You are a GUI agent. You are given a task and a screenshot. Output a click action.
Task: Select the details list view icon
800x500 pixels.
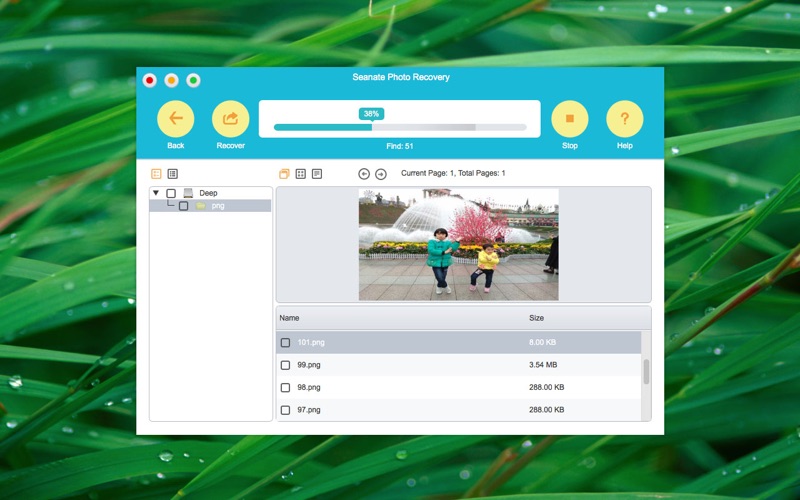[317, 174]
